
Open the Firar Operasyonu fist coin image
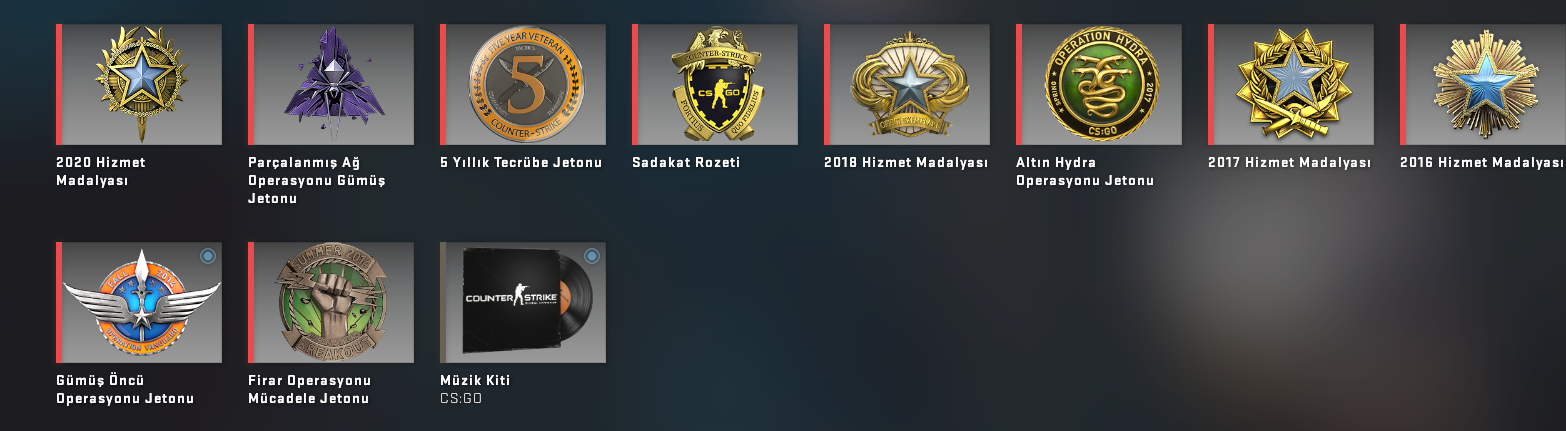pos(331,302)
